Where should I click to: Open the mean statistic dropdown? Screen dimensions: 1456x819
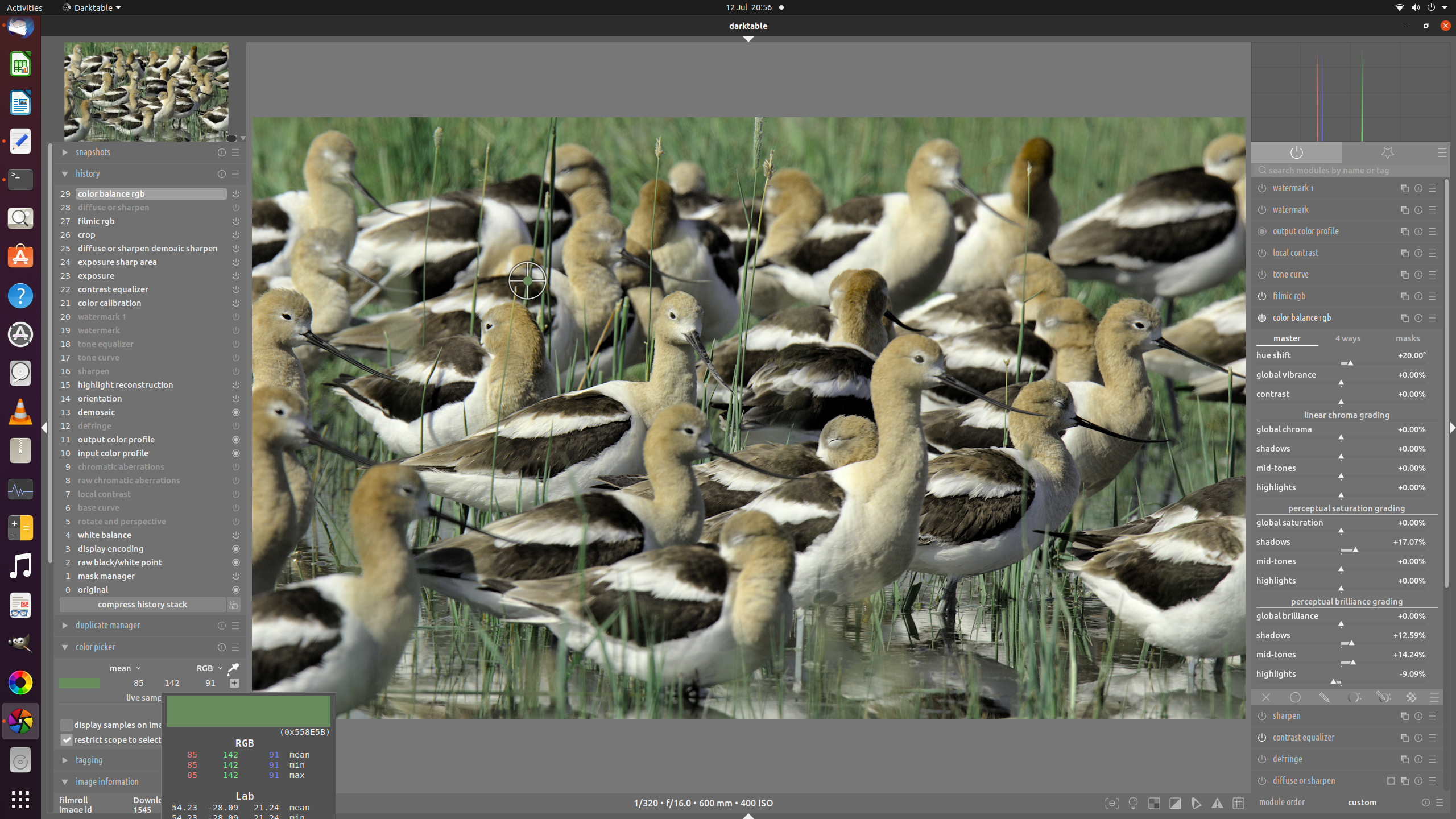point(125,668)
